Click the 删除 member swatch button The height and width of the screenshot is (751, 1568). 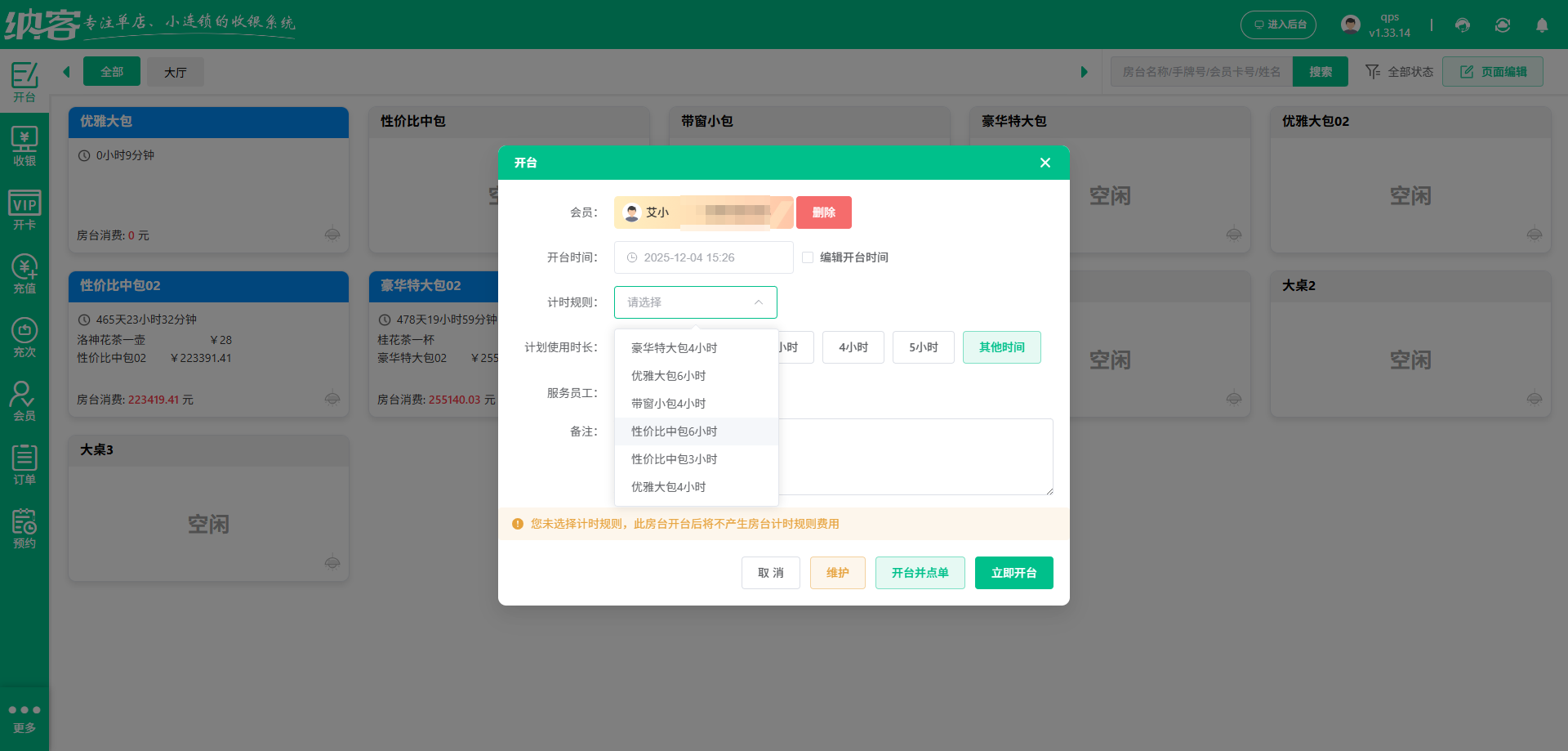[x=823, y=212]
